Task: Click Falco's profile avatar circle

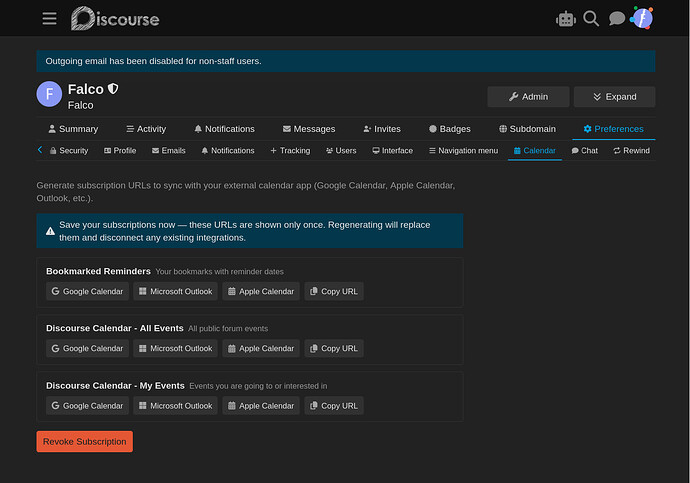Action: pos(49,94)
